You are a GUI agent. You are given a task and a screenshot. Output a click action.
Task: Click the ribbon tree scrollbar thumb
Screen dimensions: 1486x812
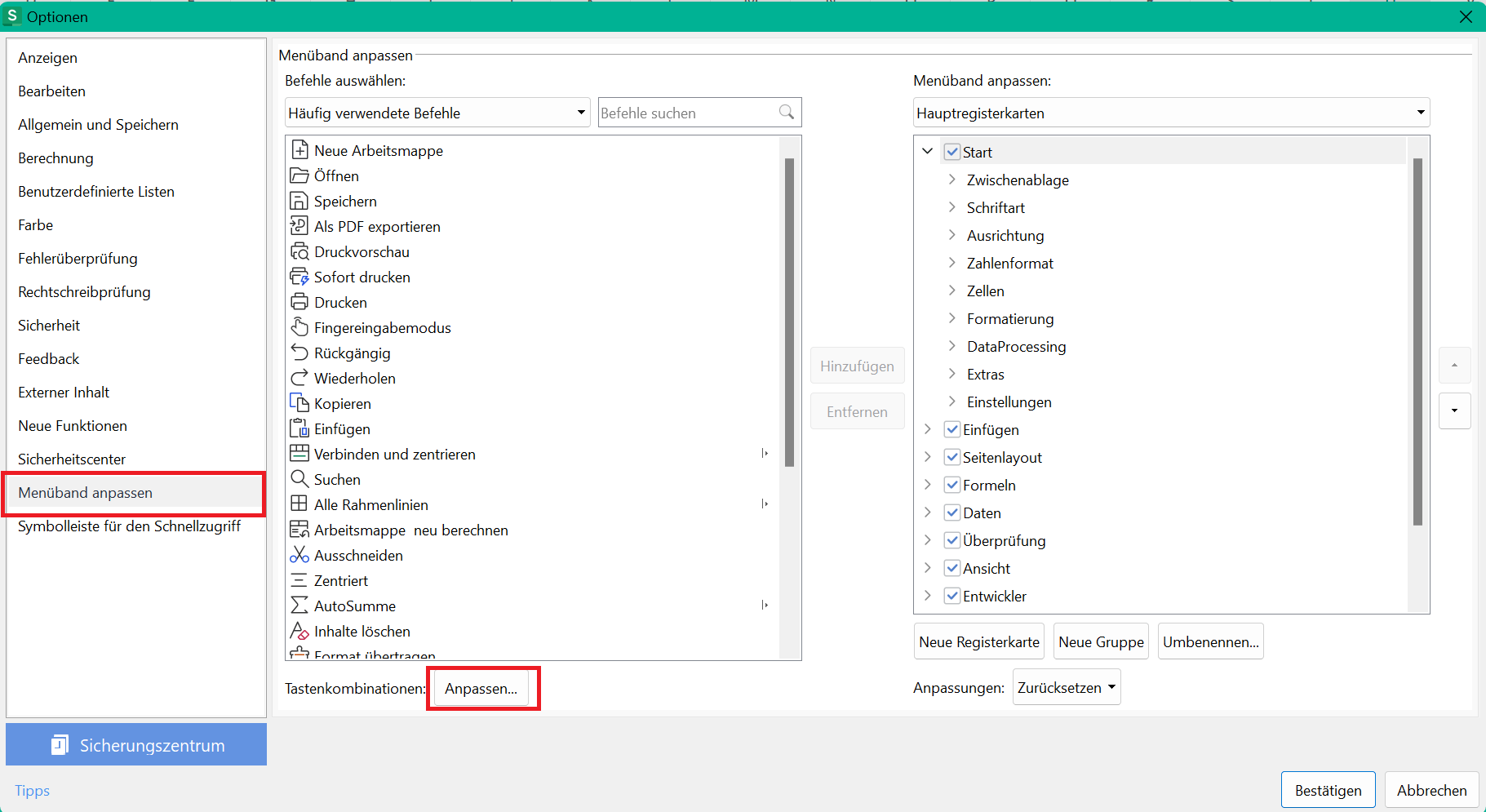[1417, 341]
